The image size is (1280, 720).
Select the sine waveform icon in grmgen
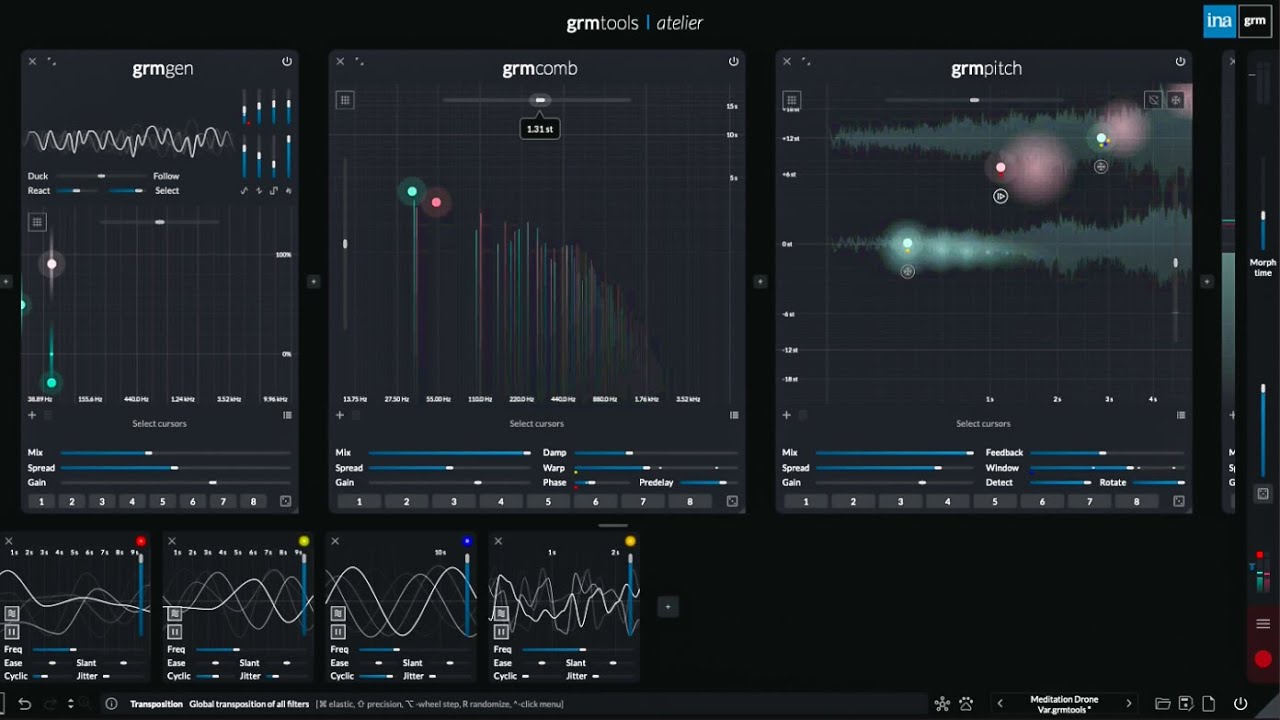pyautogui.click(x=244, y=190)
